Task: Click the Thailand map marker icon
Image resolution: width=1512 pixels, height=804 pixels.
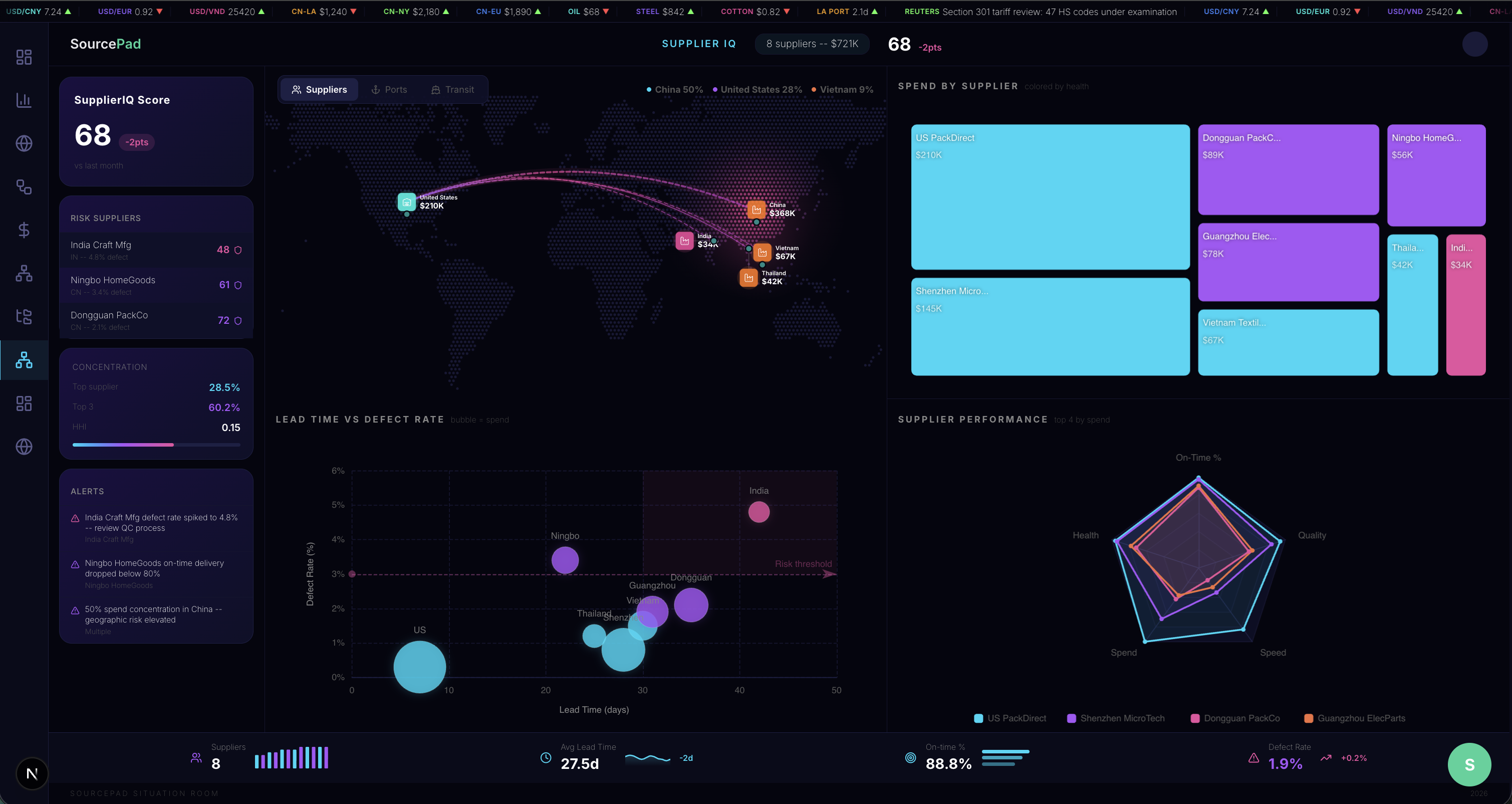Action: (748, 278)
